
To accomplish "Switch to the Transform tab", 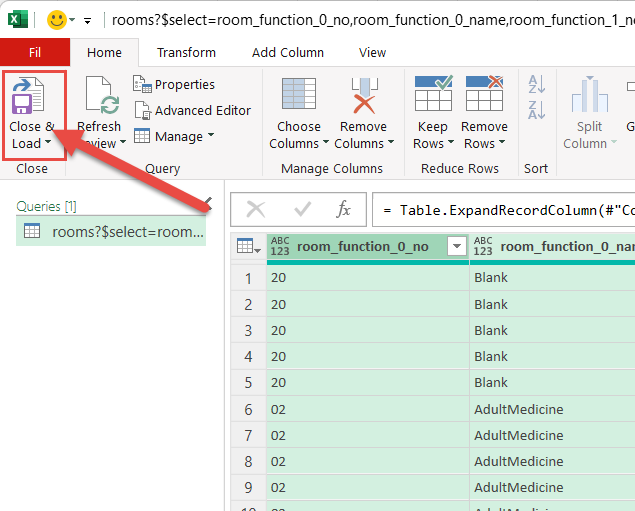I will click(186, 52).
